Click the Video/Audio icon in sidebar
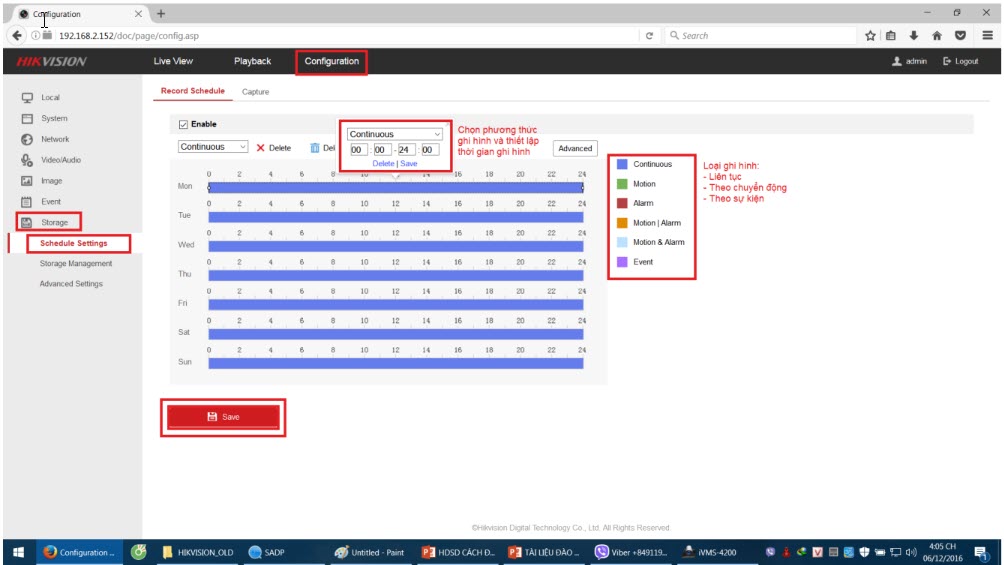The image size is (1004, 565). coord(28,160)
